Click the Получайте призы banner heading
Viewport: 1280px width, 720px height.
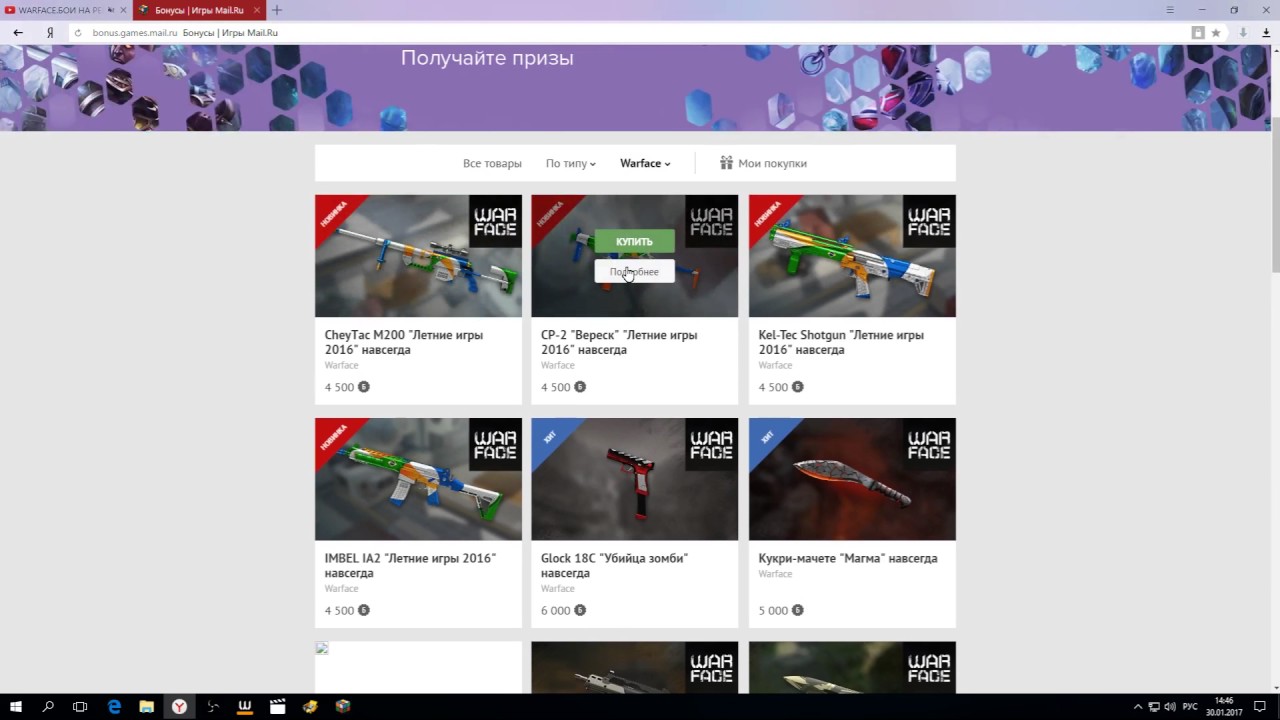[487, 58]
